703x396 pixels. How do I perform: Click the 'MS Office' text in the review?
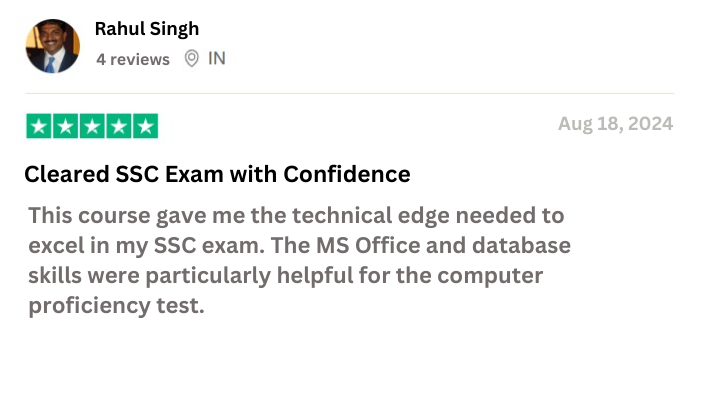point(368,245)
